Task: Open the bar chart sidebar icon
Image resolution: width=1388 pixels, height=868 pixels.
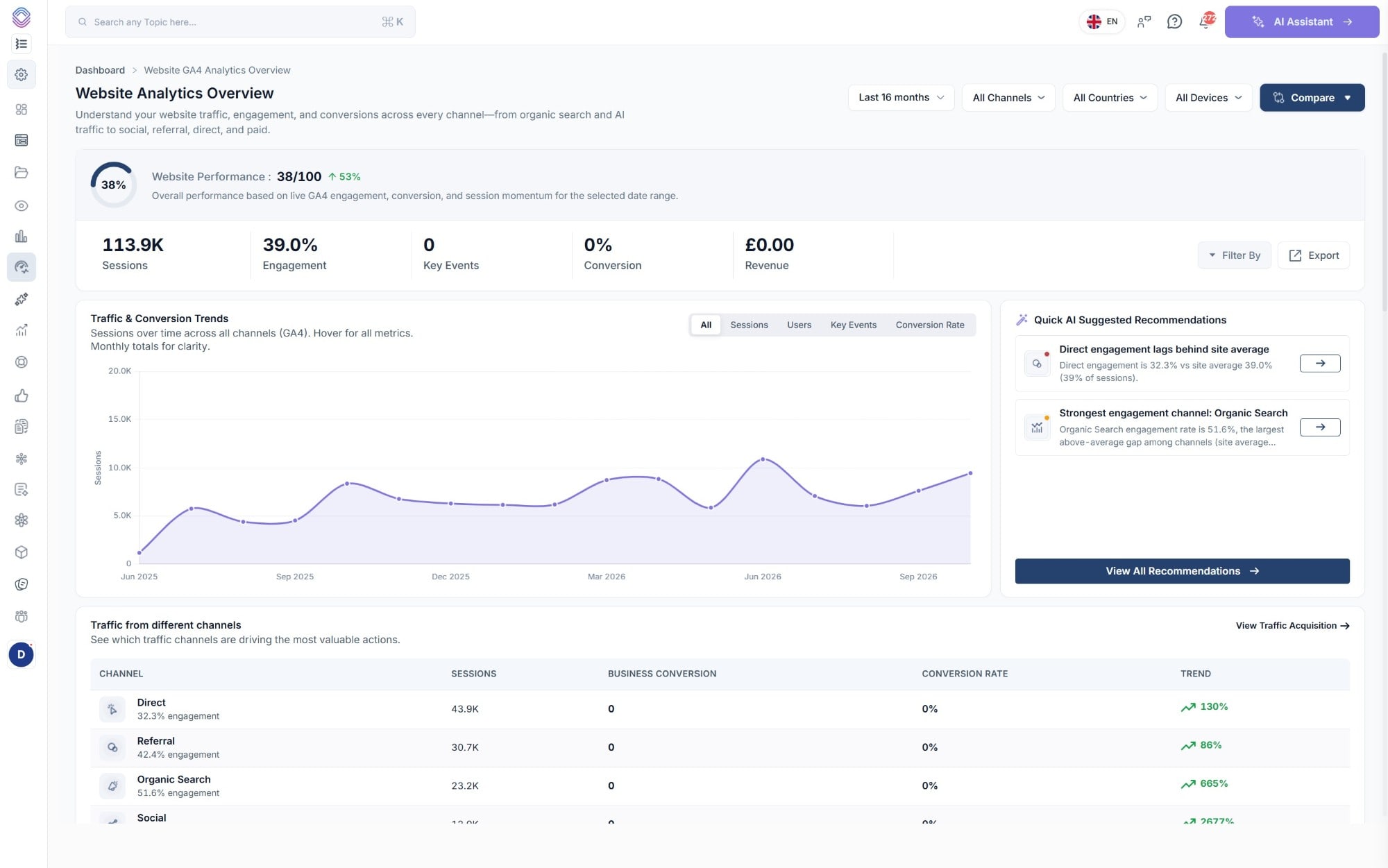Action: 22,237
